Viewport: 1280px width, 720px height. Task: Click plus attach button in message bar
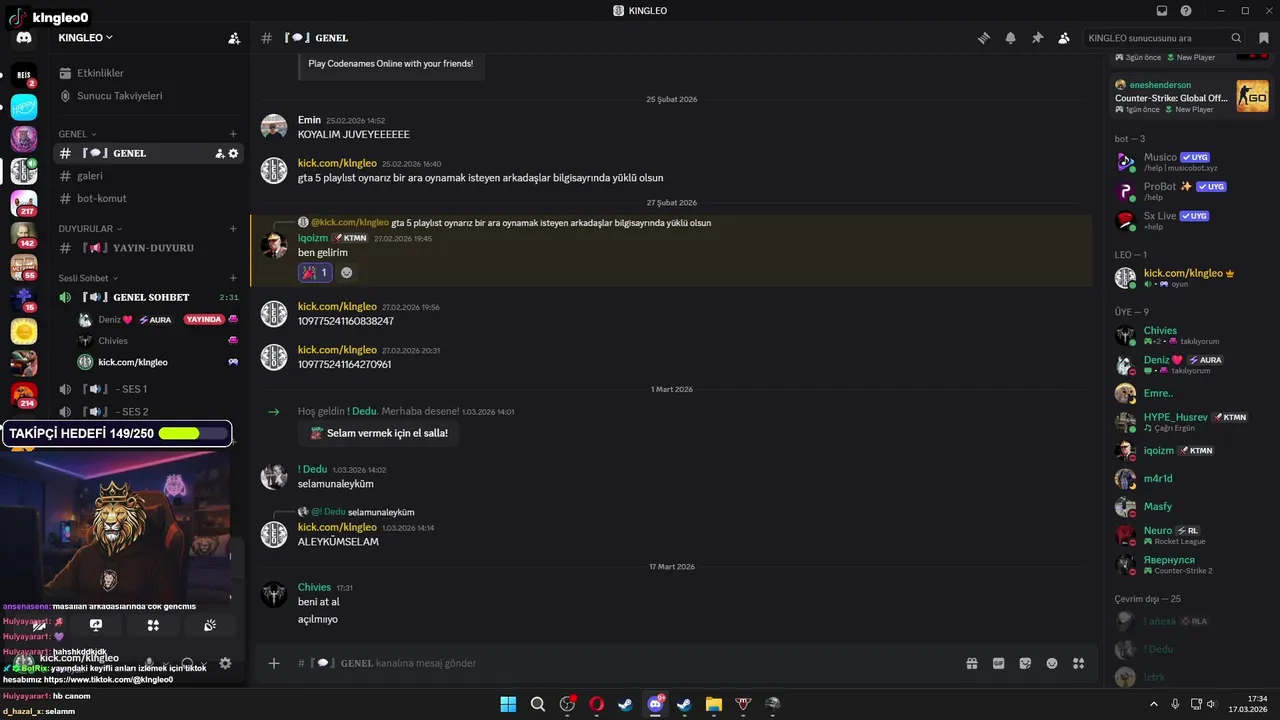pos(274,663)
